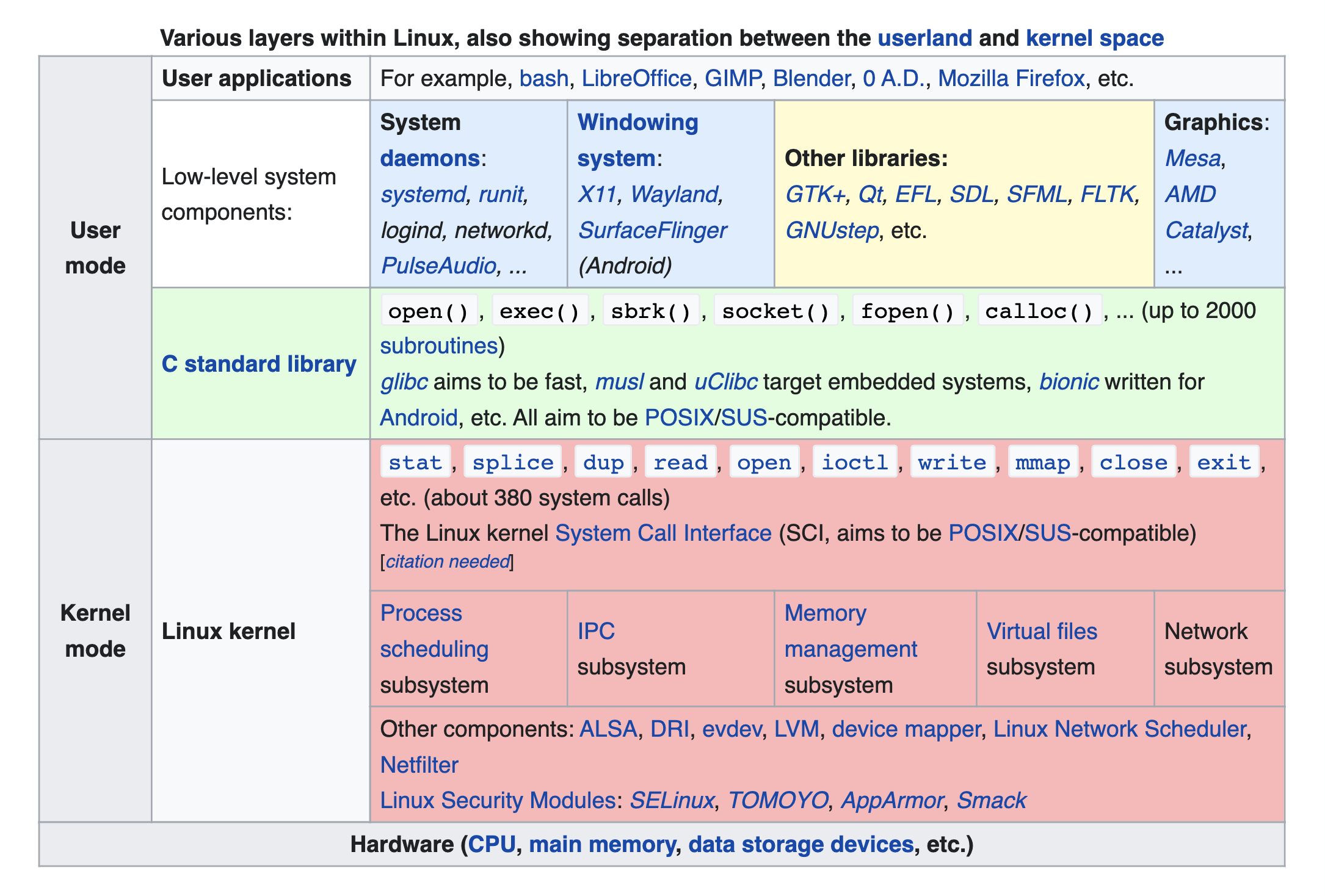Click the Linux Security Modules link
Screen dimensions: 1325x896
[498, 800]
